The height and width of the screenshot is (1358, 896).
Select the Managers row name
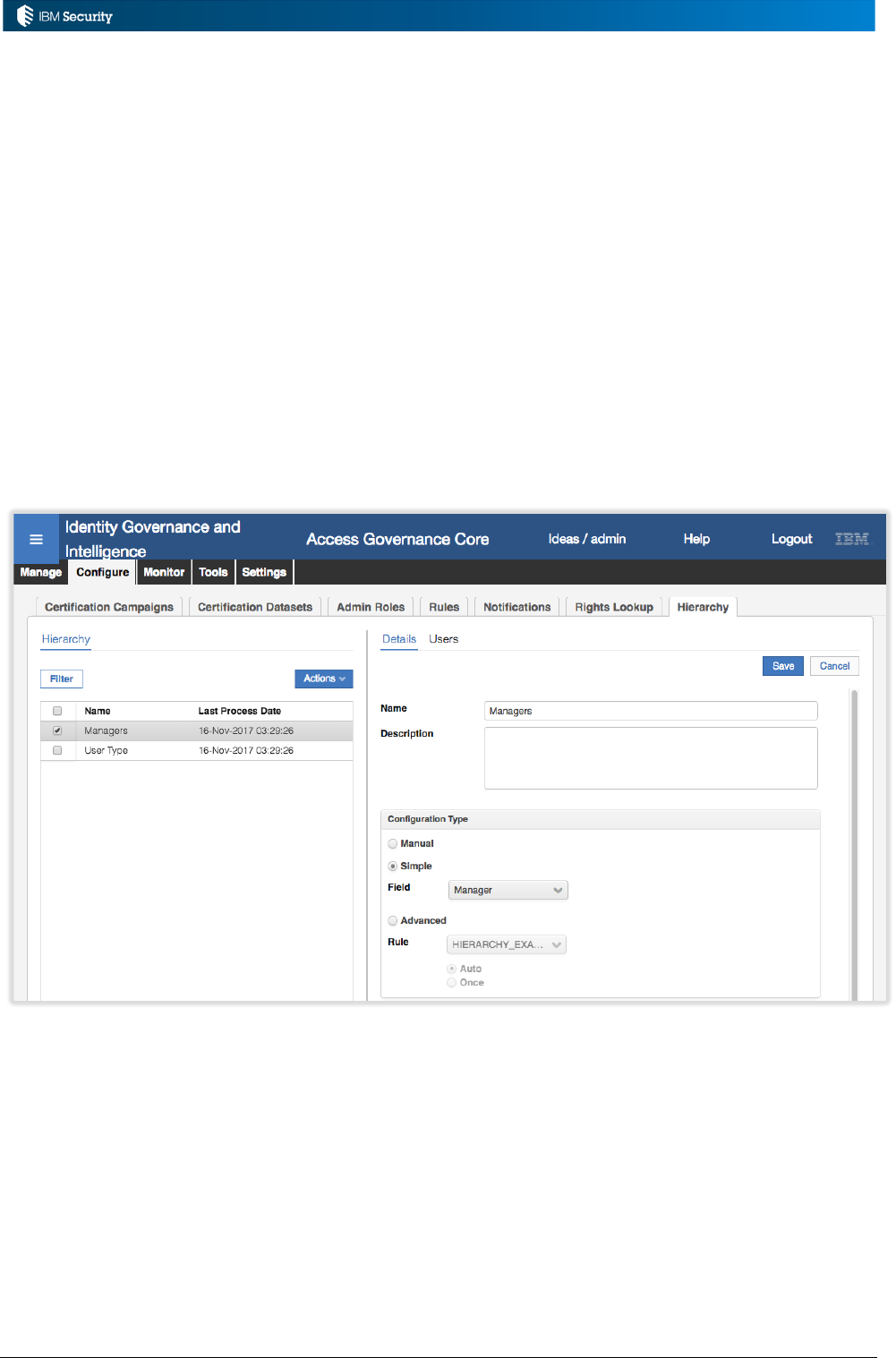click(106, 730)
